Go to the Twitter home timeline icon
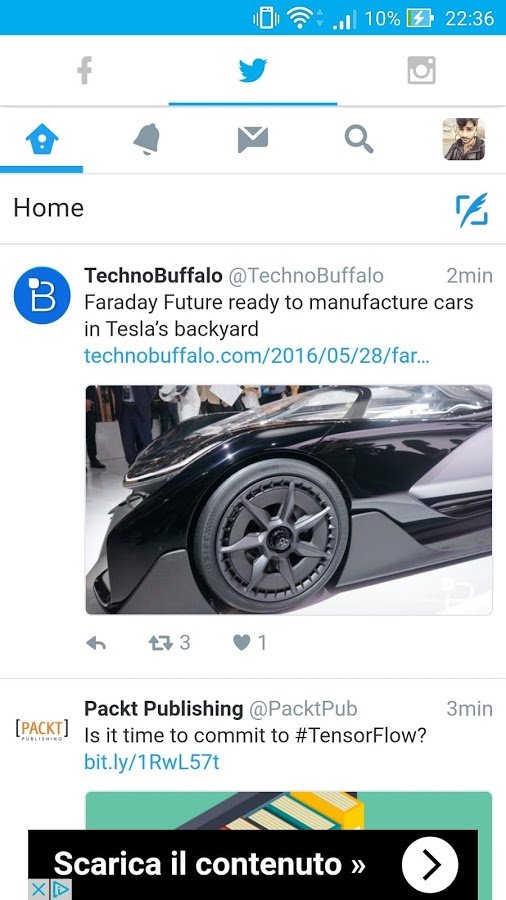Screen dimensions: 506x900 (x=42, y=139)
